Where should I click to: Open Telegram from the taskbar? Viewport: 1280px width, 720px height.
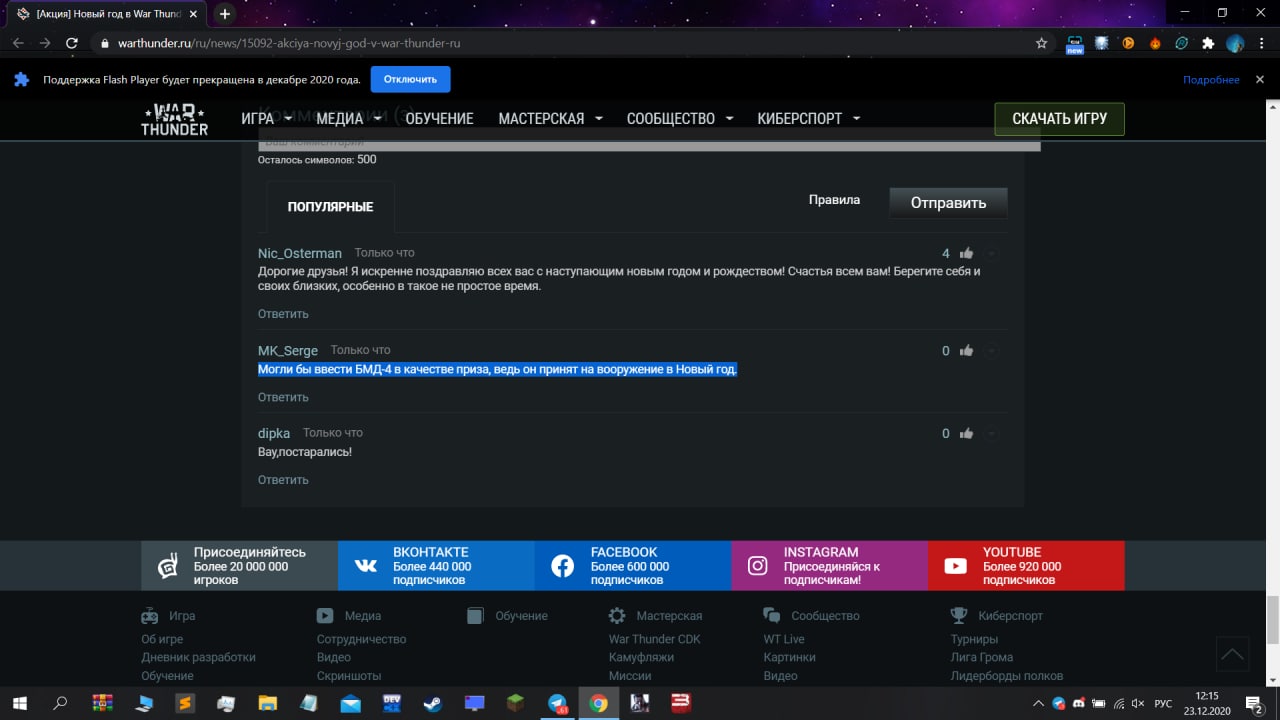[x=557, y=703]
